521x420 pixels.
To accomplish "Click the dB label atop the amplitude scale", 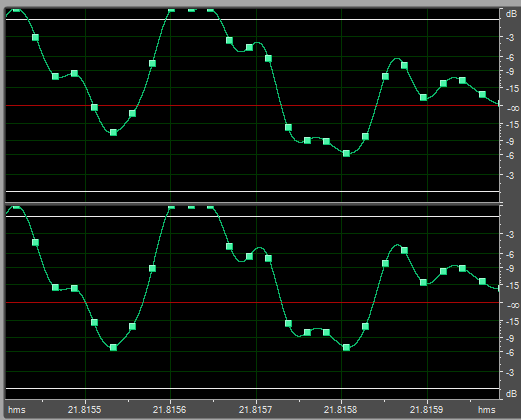I will [511, 14].
